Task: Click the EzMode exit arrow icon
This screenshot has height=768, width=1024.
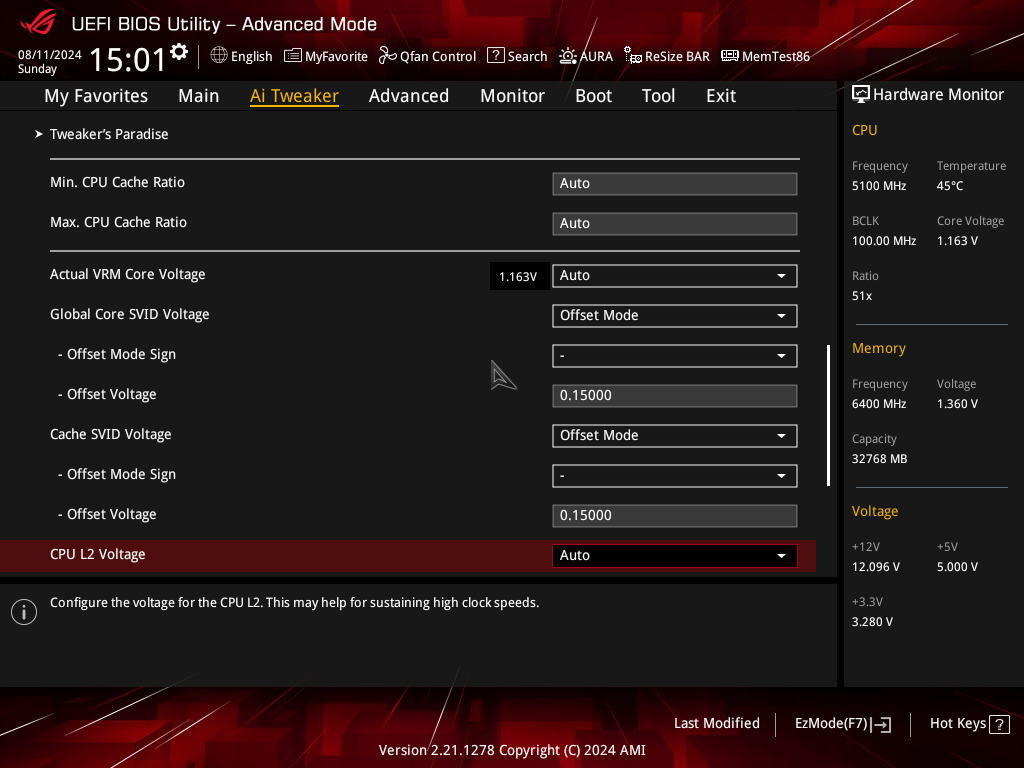Action: point(882,724)
